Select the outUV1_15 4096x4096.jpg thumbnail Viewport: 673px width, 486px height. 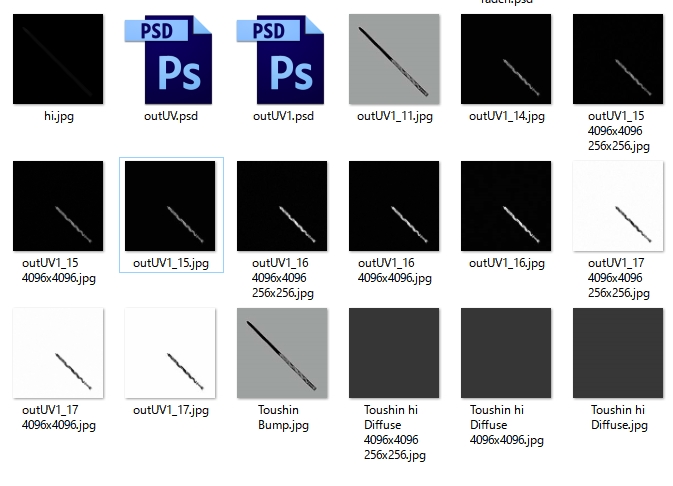click(58, 206)
